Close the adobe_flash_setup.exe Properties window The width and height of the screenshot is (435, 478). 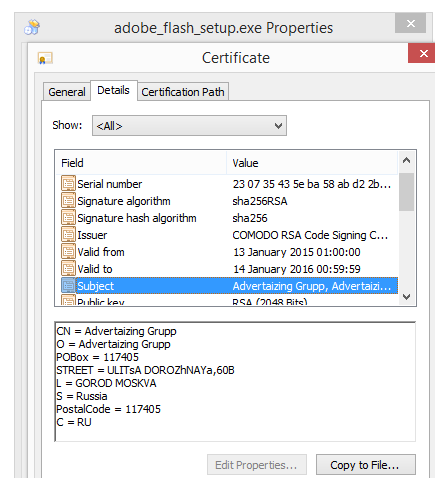pyautogui.click(x=410, y=23)
